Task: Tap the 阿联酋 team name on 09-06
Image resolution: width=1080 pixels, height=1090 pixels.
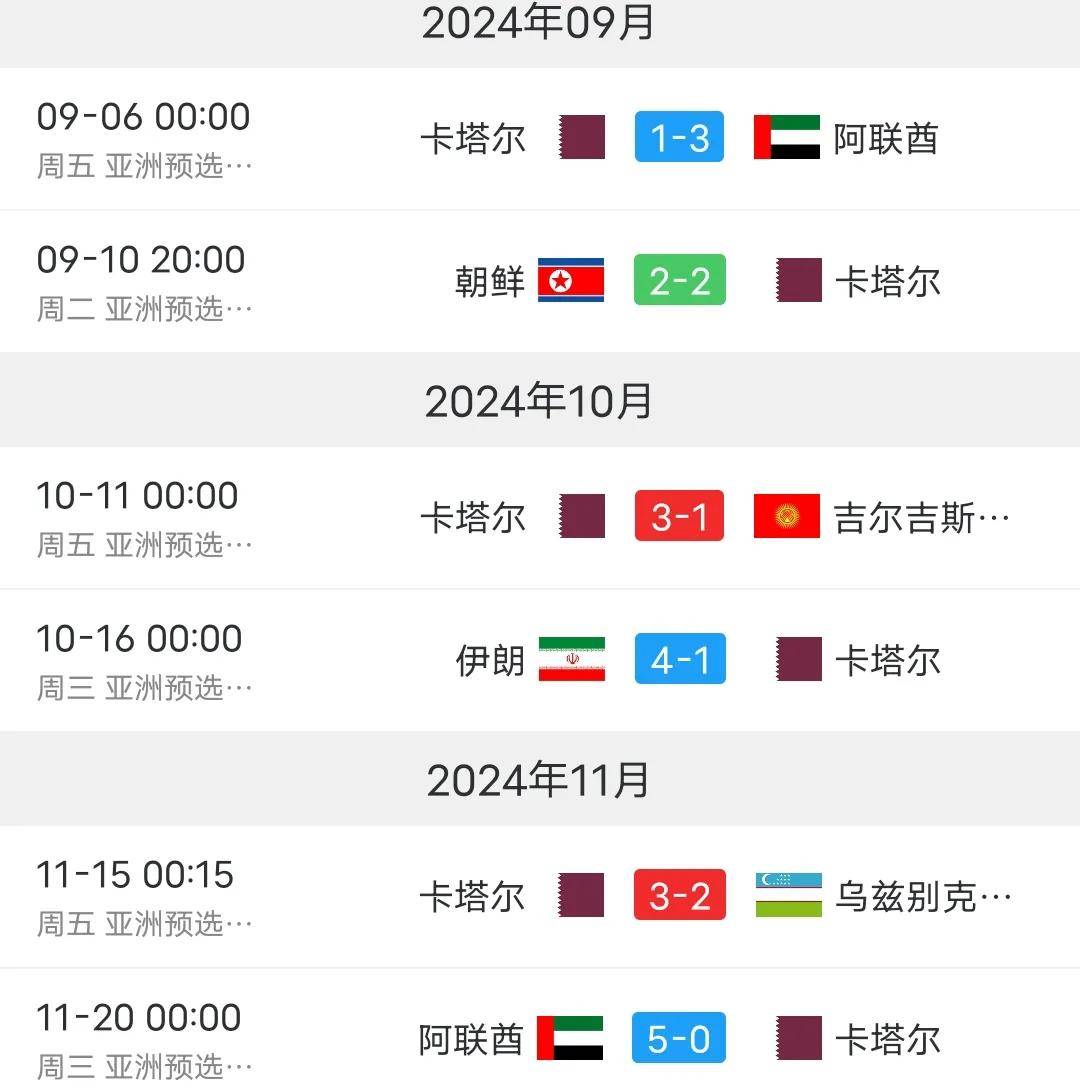Action: (886, 139)
